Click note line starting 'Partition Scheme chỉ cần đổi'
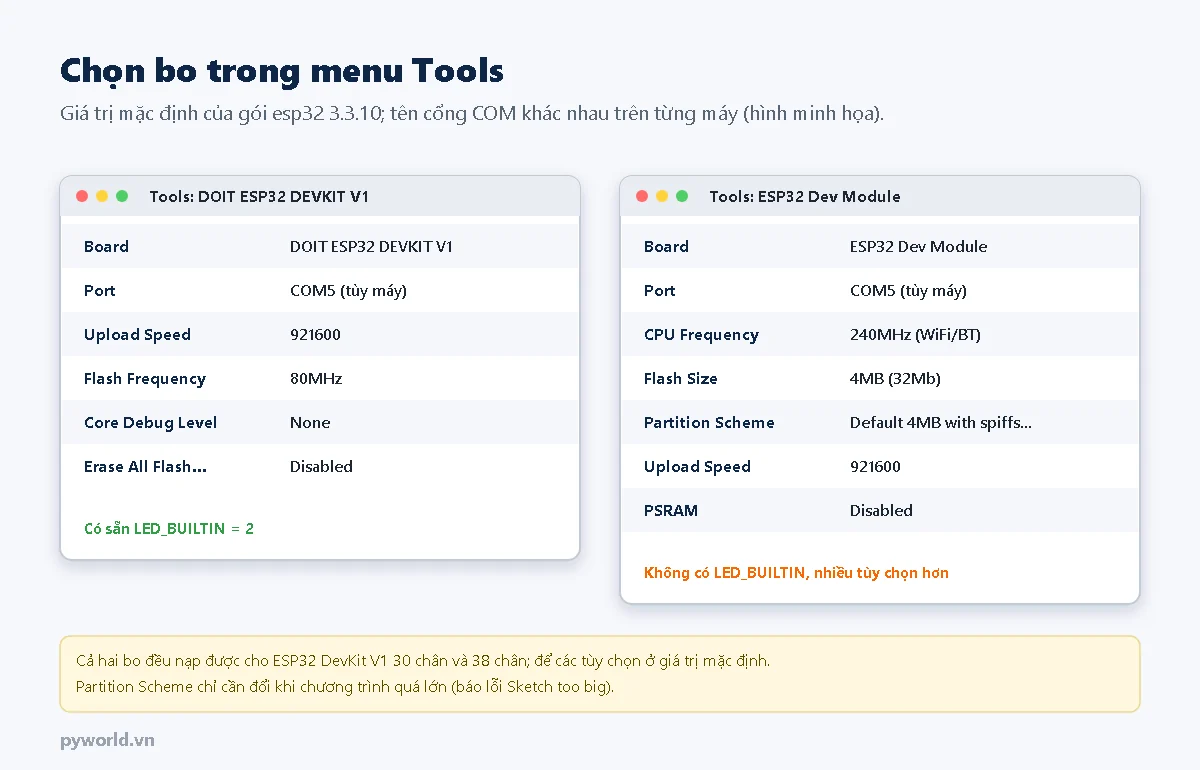1200x770 pixels. 345,687
